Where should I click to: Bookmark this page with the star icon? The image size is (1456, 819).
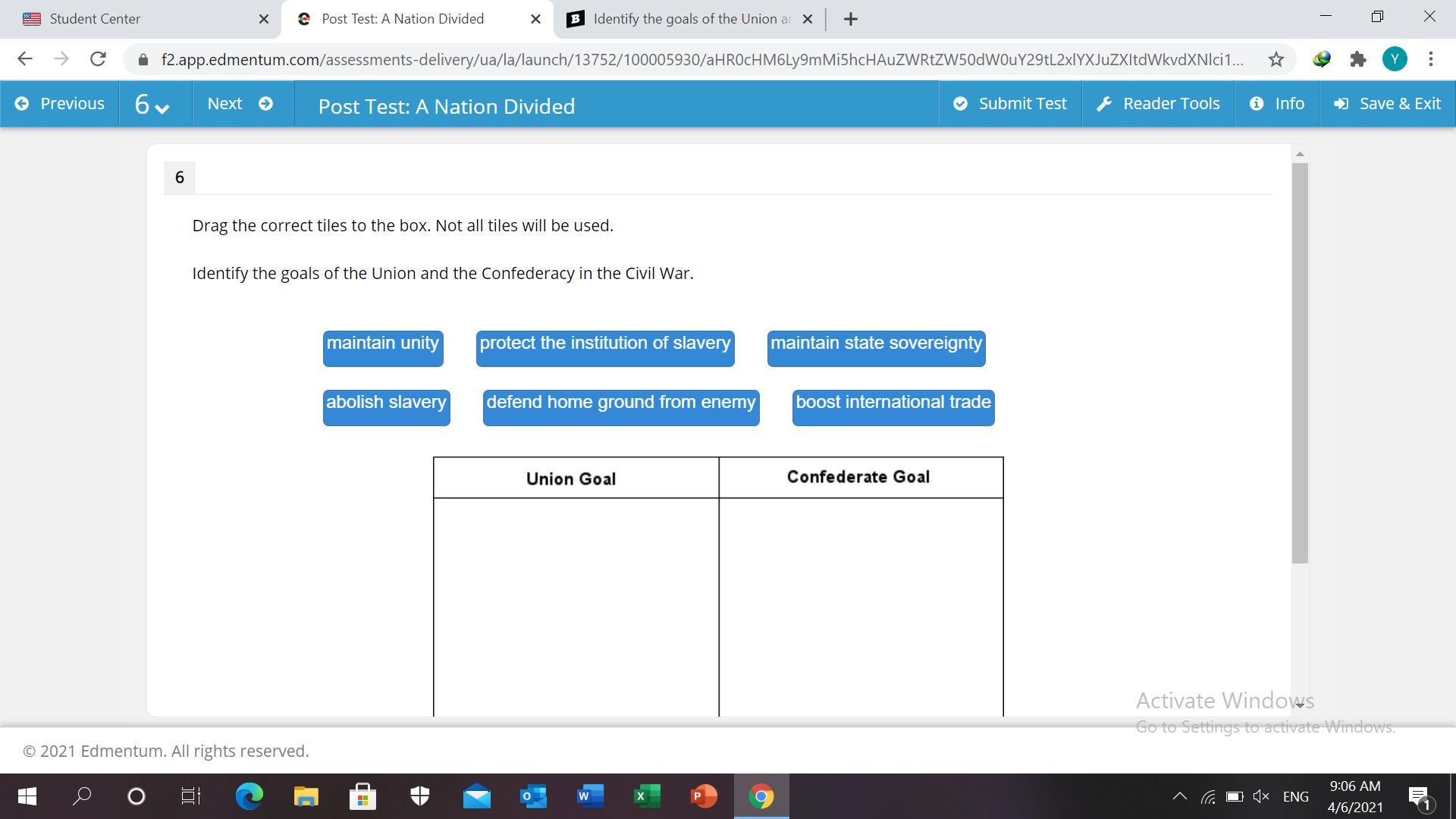1276,59
